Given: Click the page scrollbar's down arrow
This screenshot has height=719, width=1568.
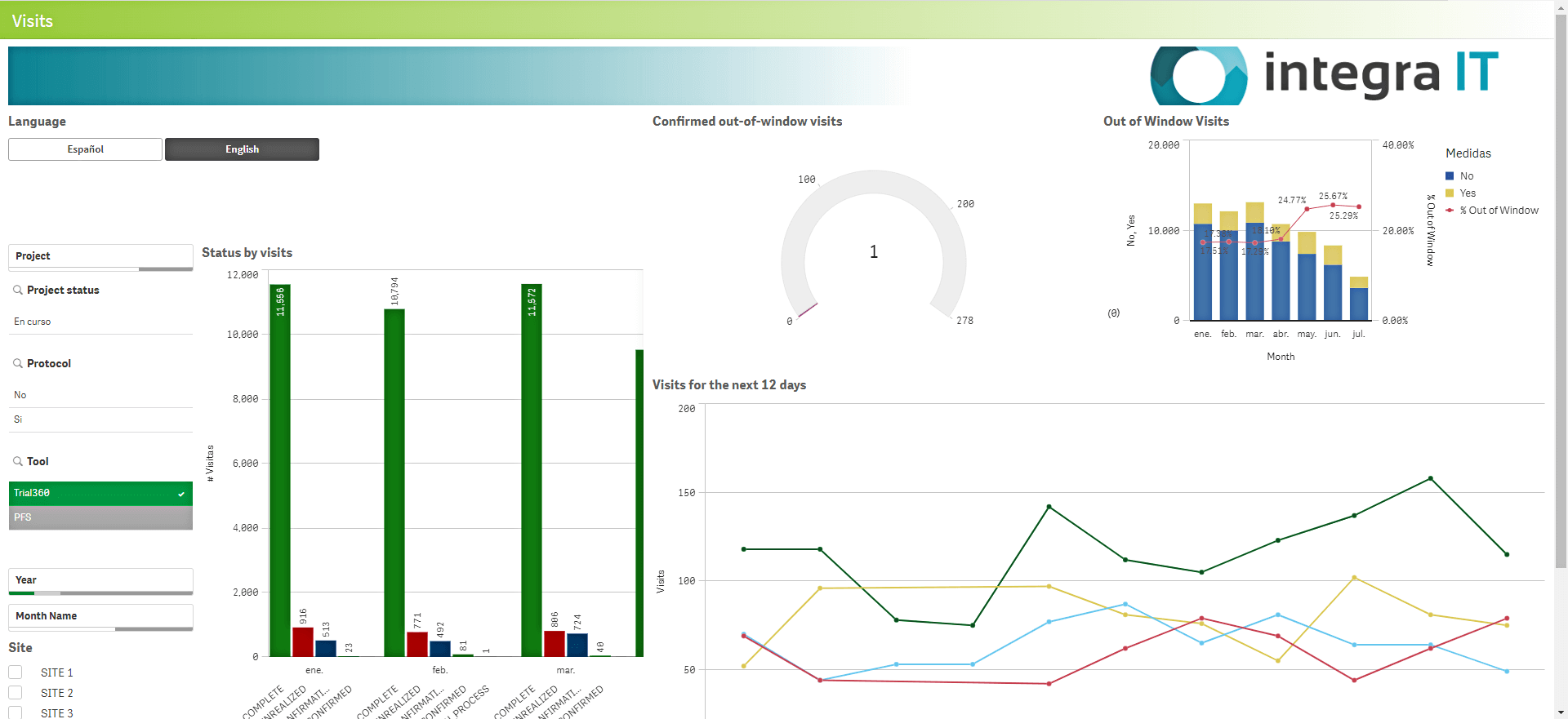Looking at the screenshot, I should [x=1561, y=712].
